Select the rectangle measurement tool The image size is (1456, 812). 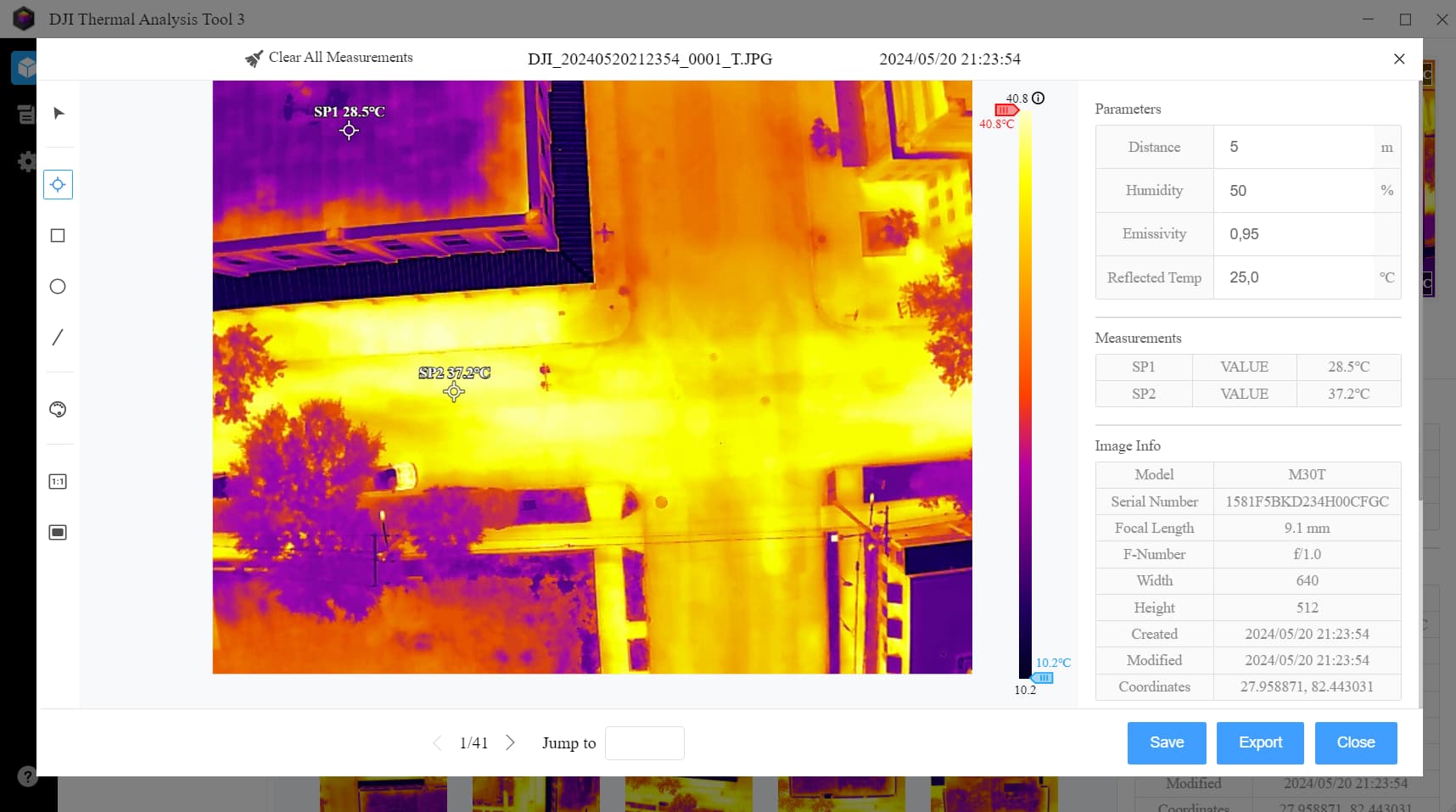[x=58, y=235]
